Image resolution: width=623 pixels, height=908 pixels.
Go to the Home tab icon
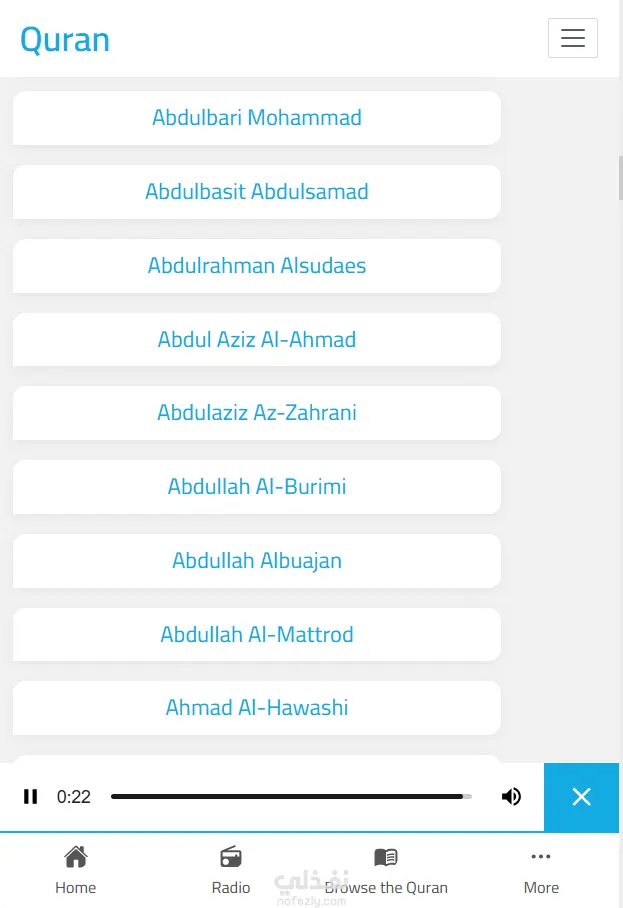coord(75,857)
